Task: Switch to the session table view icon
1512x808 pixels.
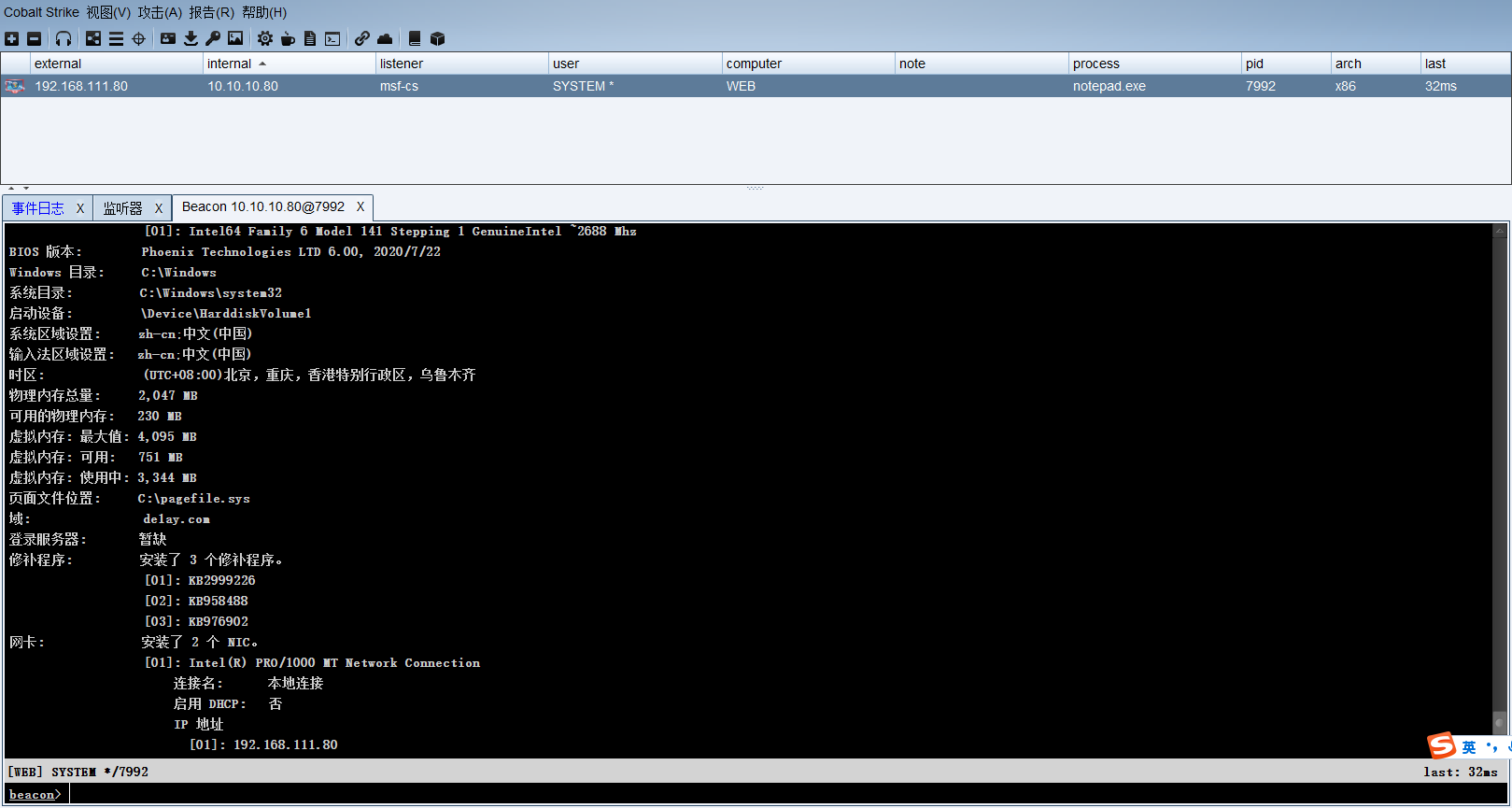Action: (x=116, y=38)
